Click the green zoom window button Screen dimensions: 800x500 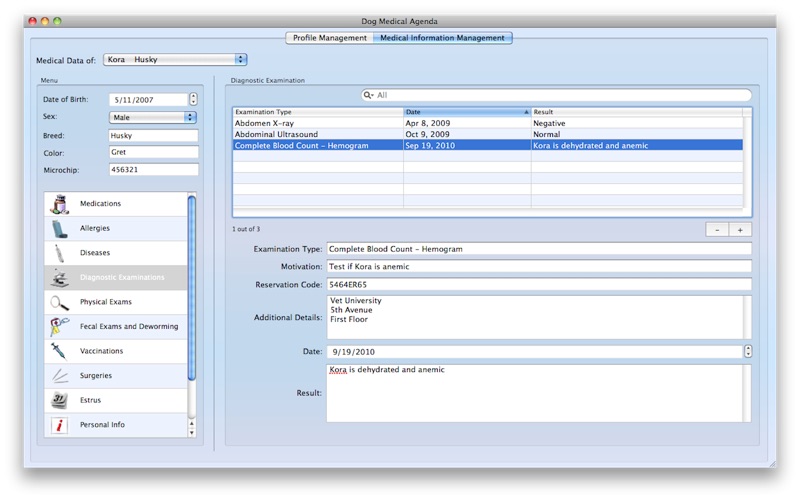tap(57, 21)
